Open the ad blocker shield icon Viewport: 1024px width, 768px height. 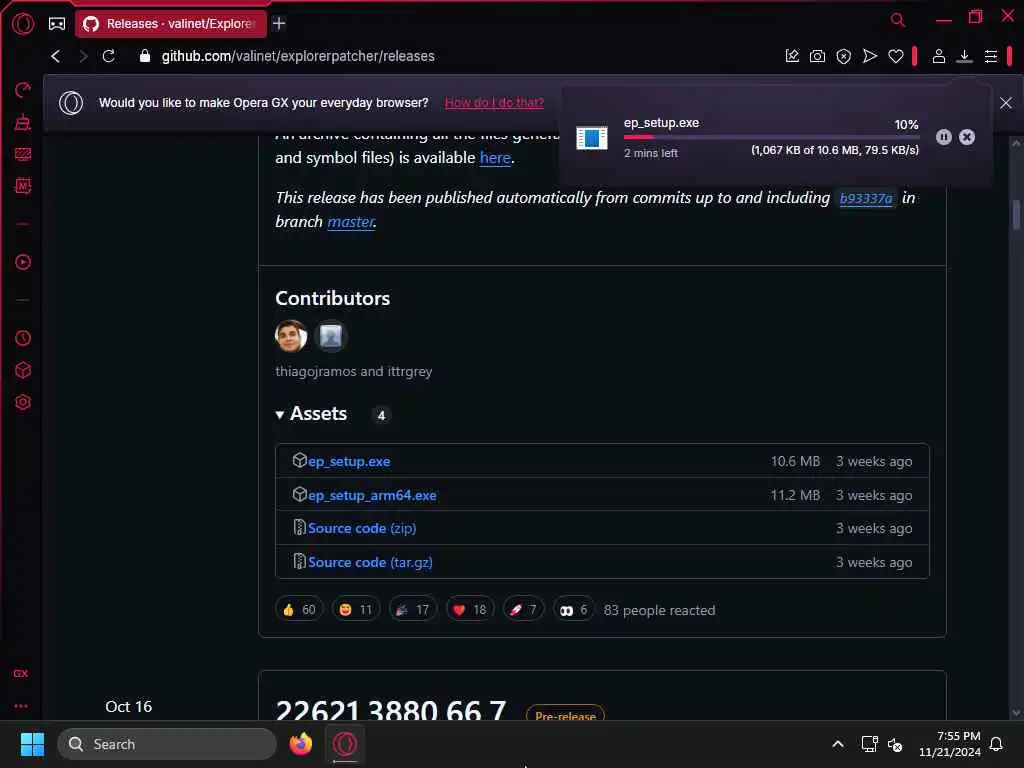point(844,57)
